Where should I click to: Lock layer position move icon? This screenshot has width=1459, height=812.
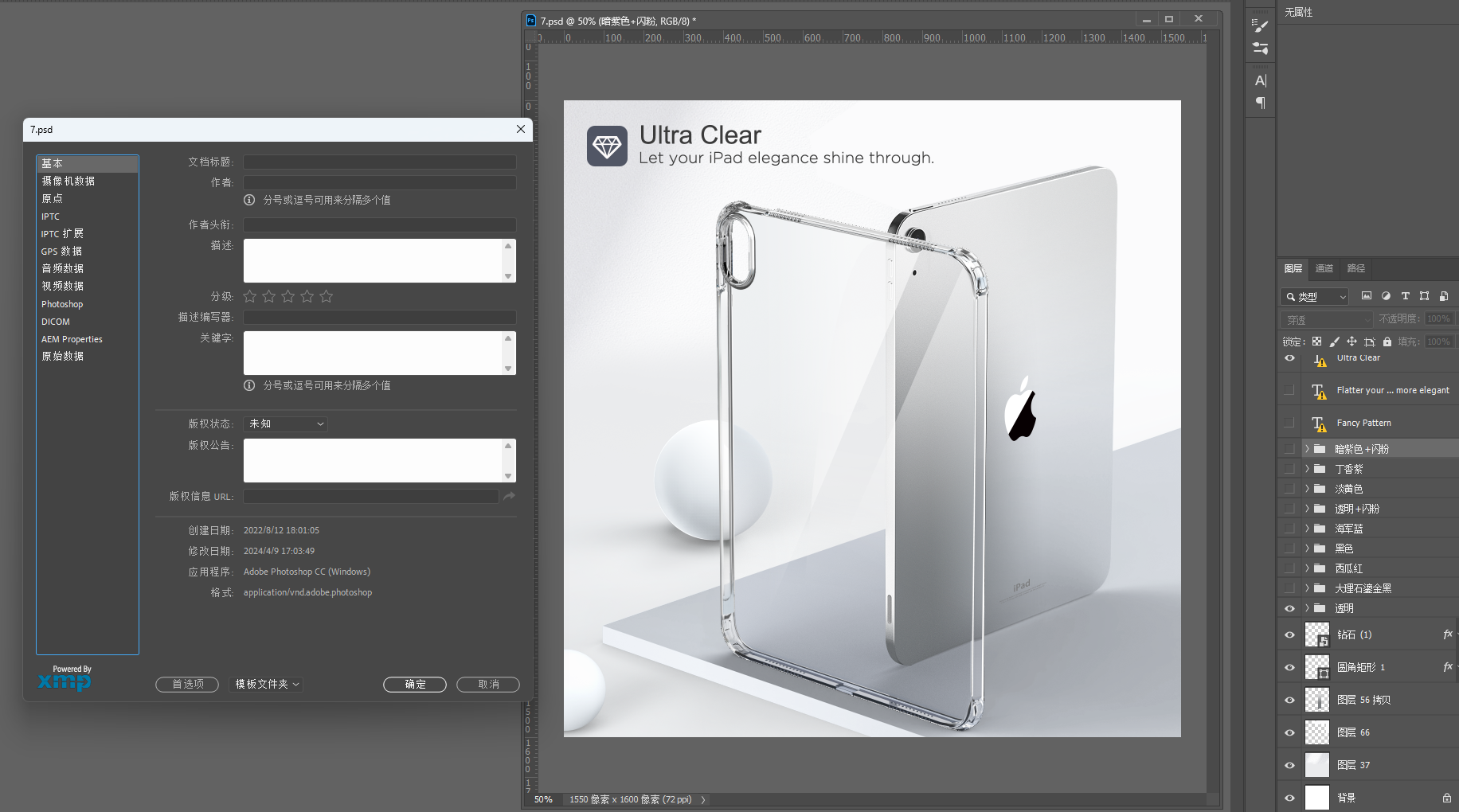1351,342
